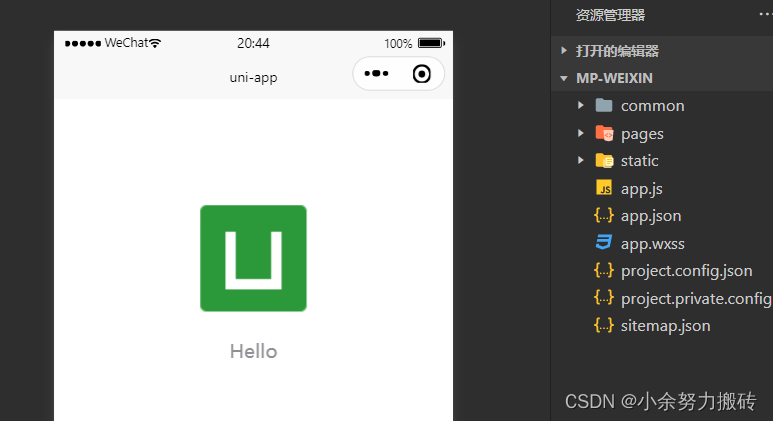Click the simulator battery icon
Viewport: 773px width, 421px height.
(431, 43)
